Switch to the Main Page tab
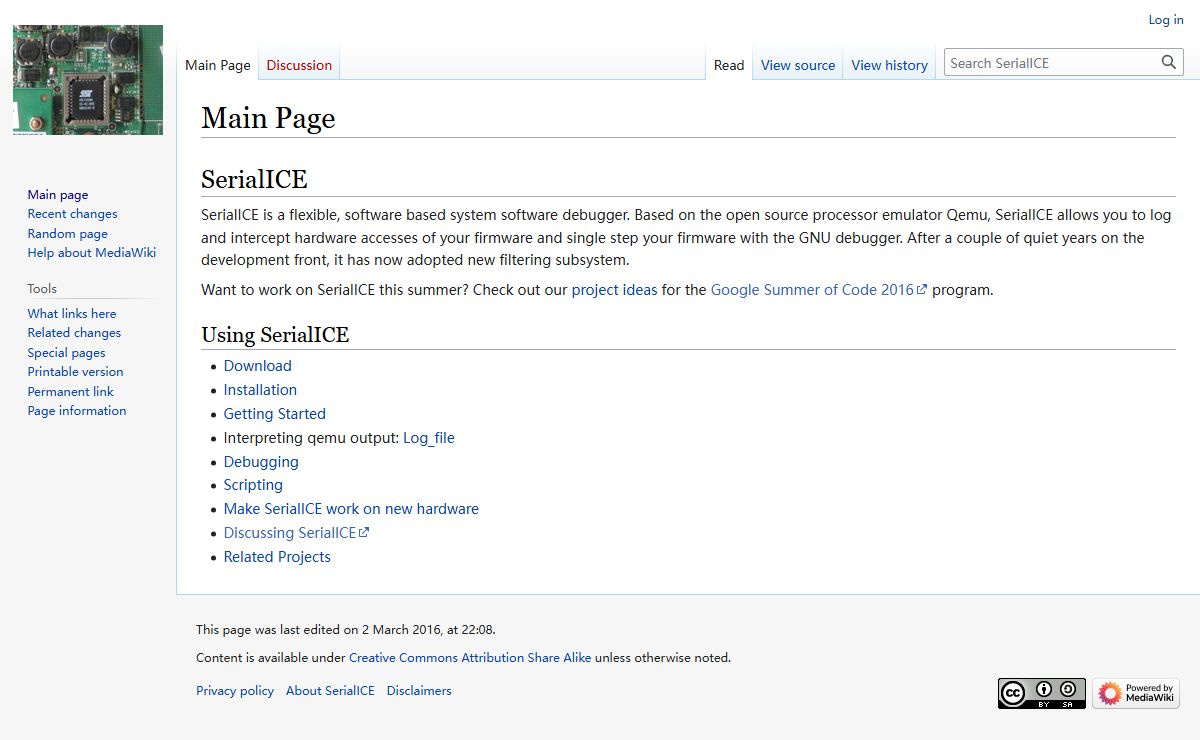The image size is (1200, 740). tap(218, 65)
